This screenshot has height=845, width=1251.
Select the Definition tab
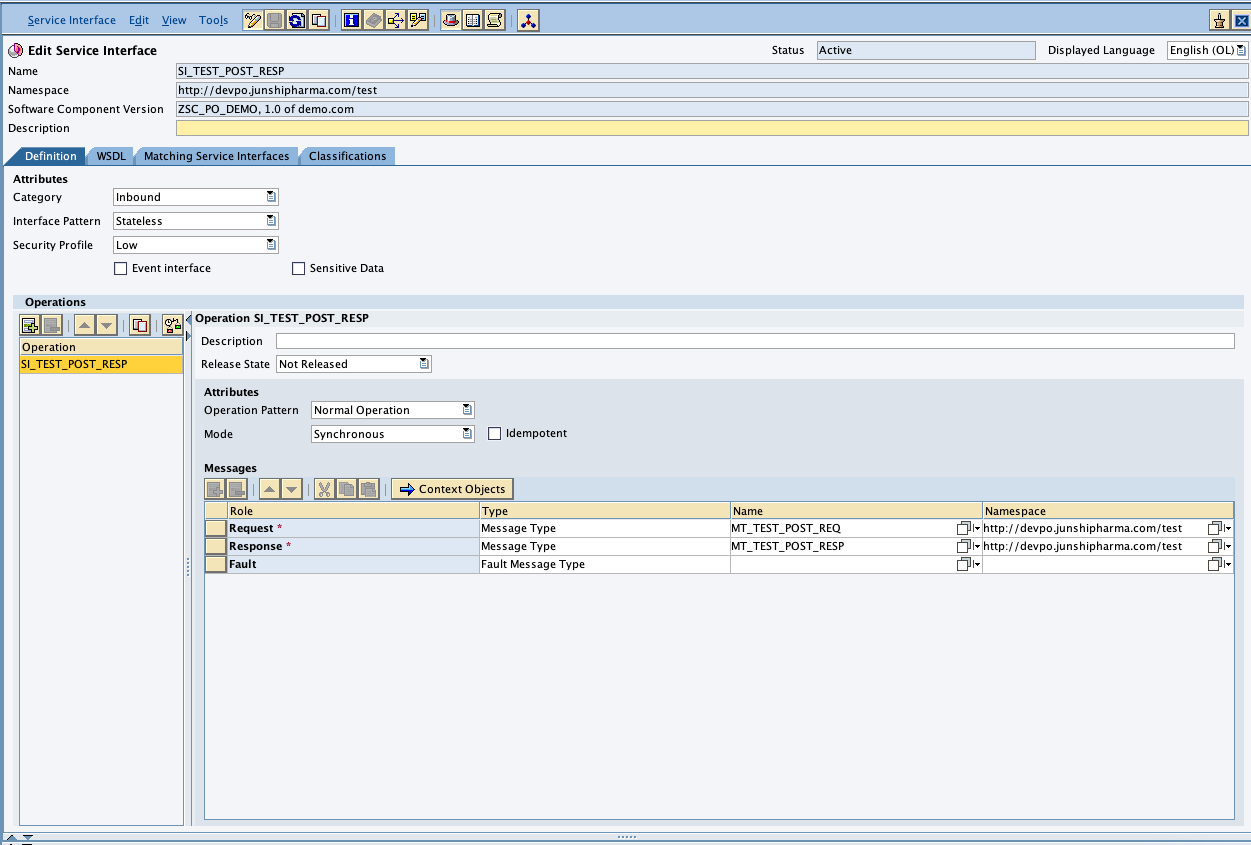click(50, 156)
